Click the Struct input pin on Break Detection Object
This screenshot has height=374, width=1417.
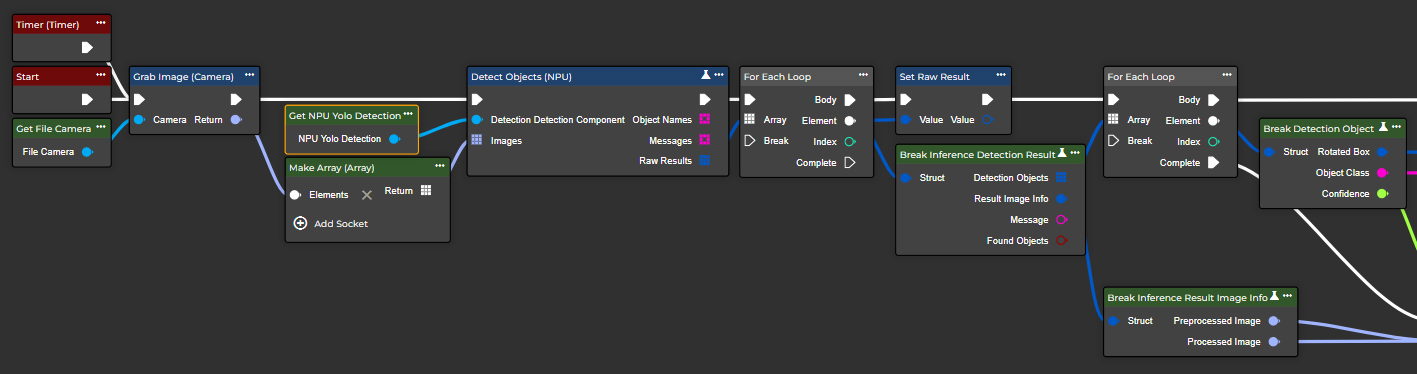1270,152
